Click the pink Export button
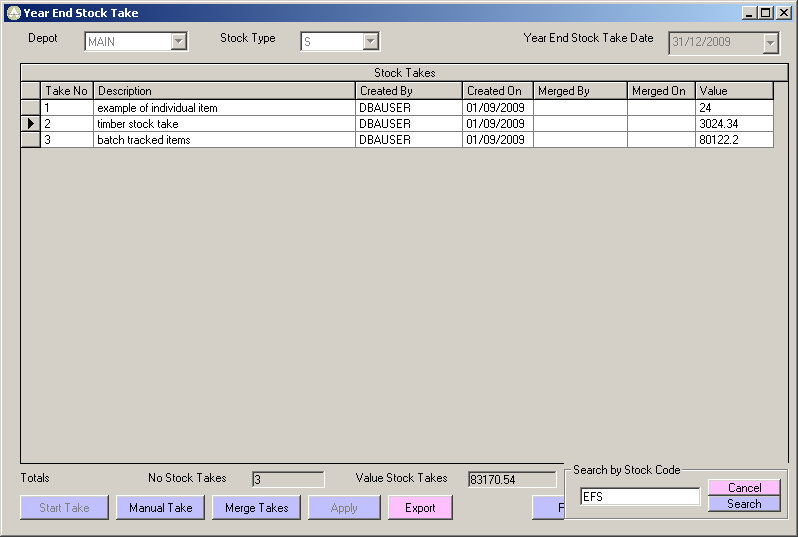798x537 pixels. pos(420,507)
